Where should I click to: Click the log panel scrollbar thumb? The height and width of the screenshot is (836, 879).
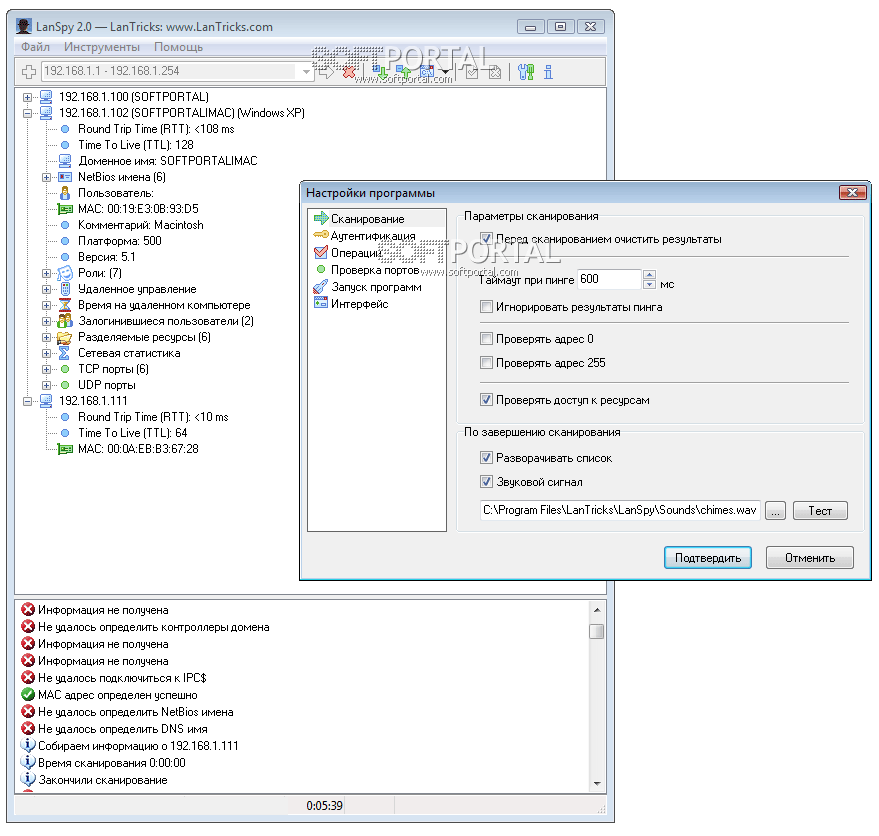pos(596,632)
